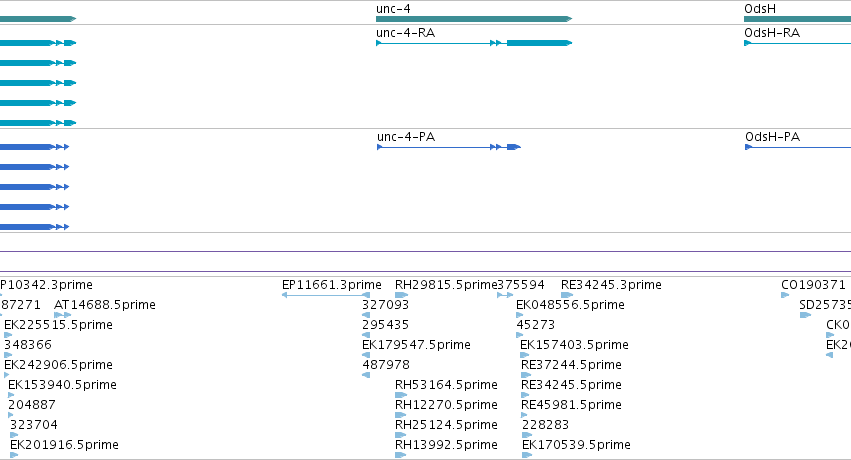This screenshot has height=460, width=851.
Task: Click the unc-4-RA transcript exon block
Action: [539, 43]
